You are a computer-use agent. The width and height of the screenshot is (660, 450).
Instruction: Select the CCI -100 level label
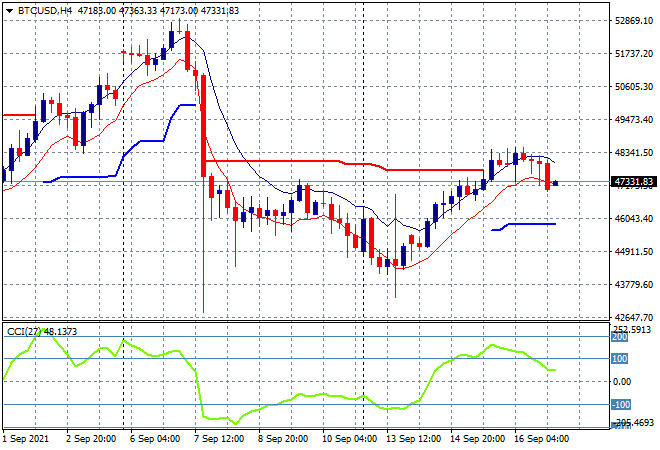click(x=620, y=404)
